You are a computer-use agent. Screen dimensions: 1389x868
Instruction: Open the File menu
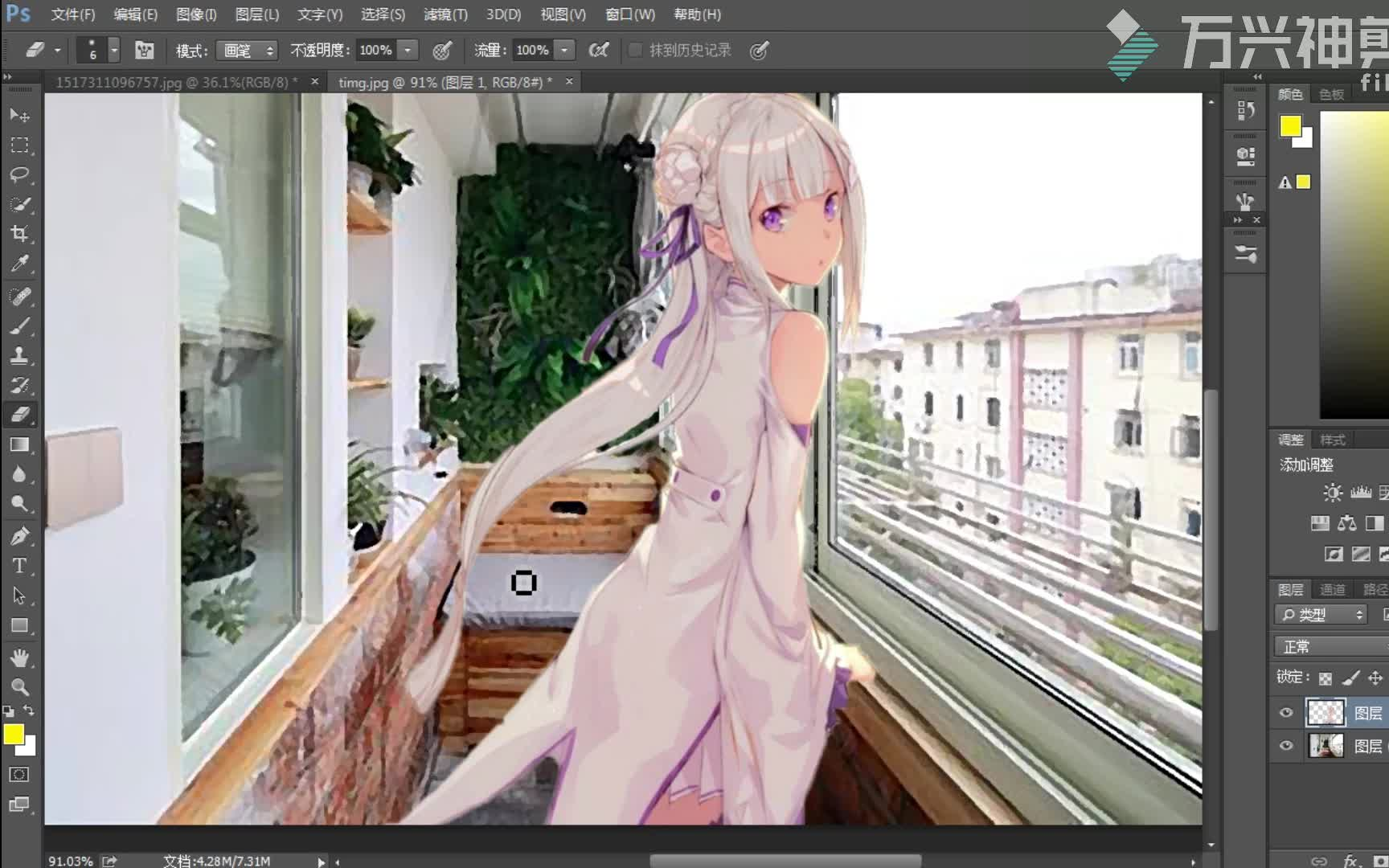click(x=72, y=14)
